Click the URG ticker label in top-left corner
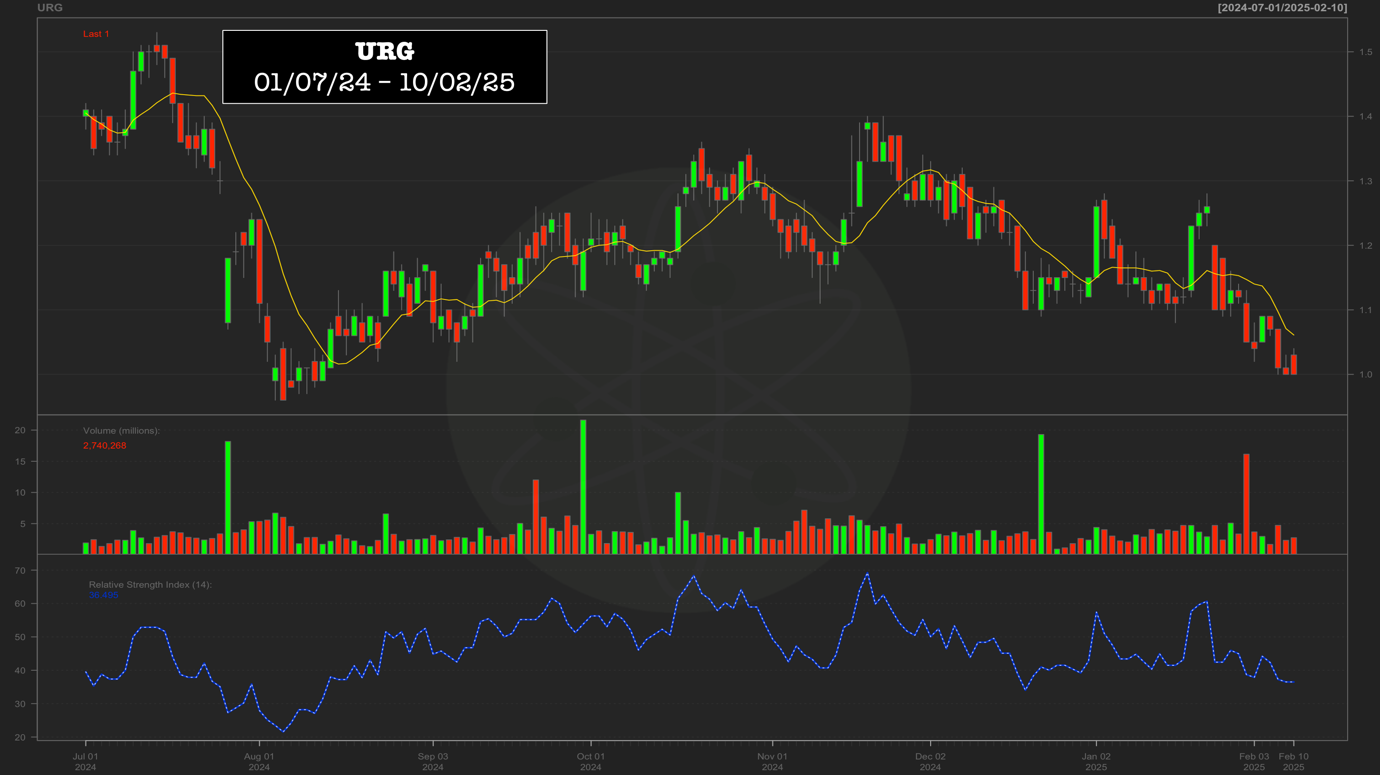1380x775 pixels. pos(50,8)
